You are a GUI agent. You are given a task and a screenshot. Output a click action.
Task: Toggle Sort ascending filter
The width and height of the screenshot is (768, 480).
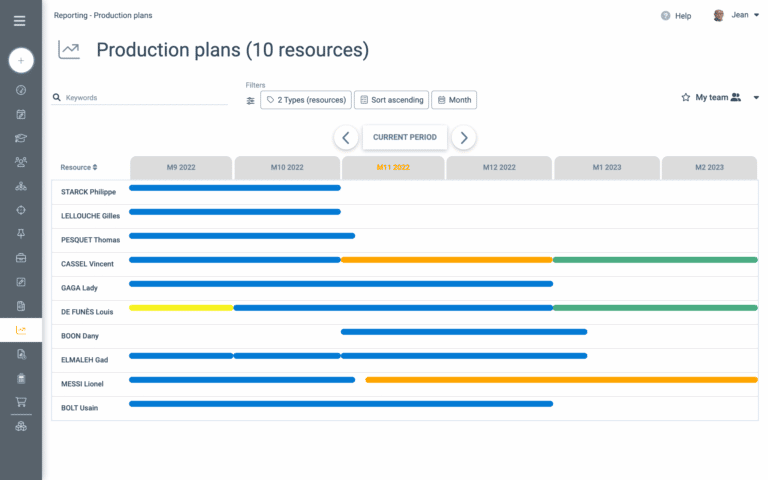[391, 100]
